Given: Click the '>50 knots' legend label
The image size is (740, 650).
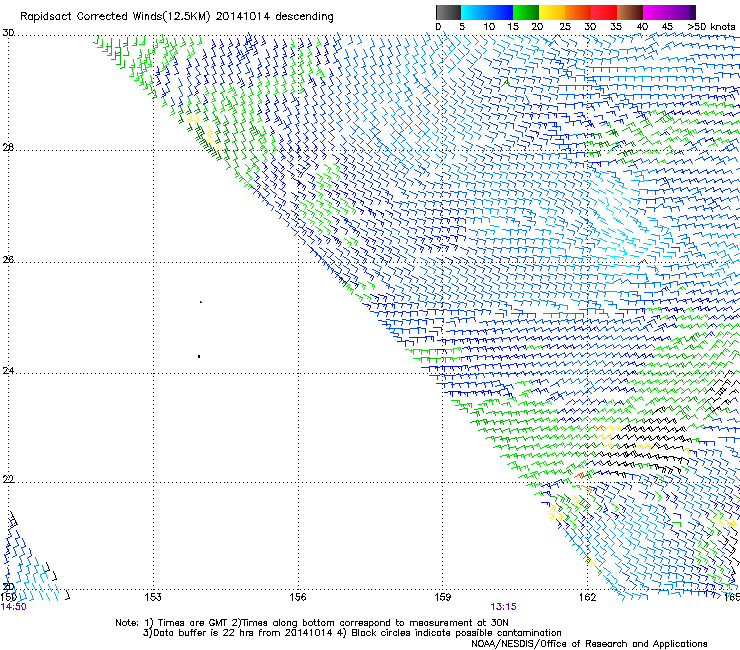Looking at the screenshot, I should (x=711, y=27).
